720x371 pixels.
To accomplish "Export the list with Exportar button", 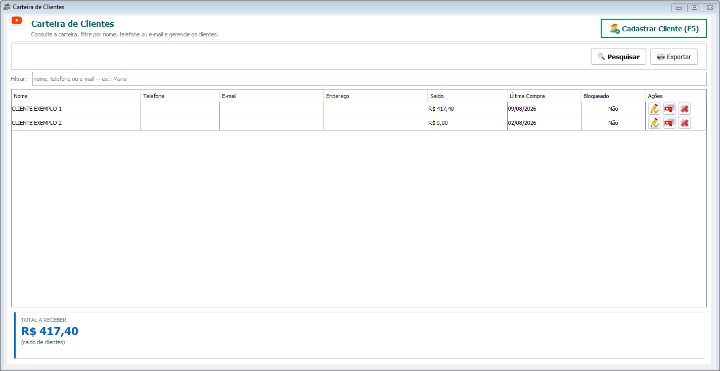I will (x=674, y=57).
